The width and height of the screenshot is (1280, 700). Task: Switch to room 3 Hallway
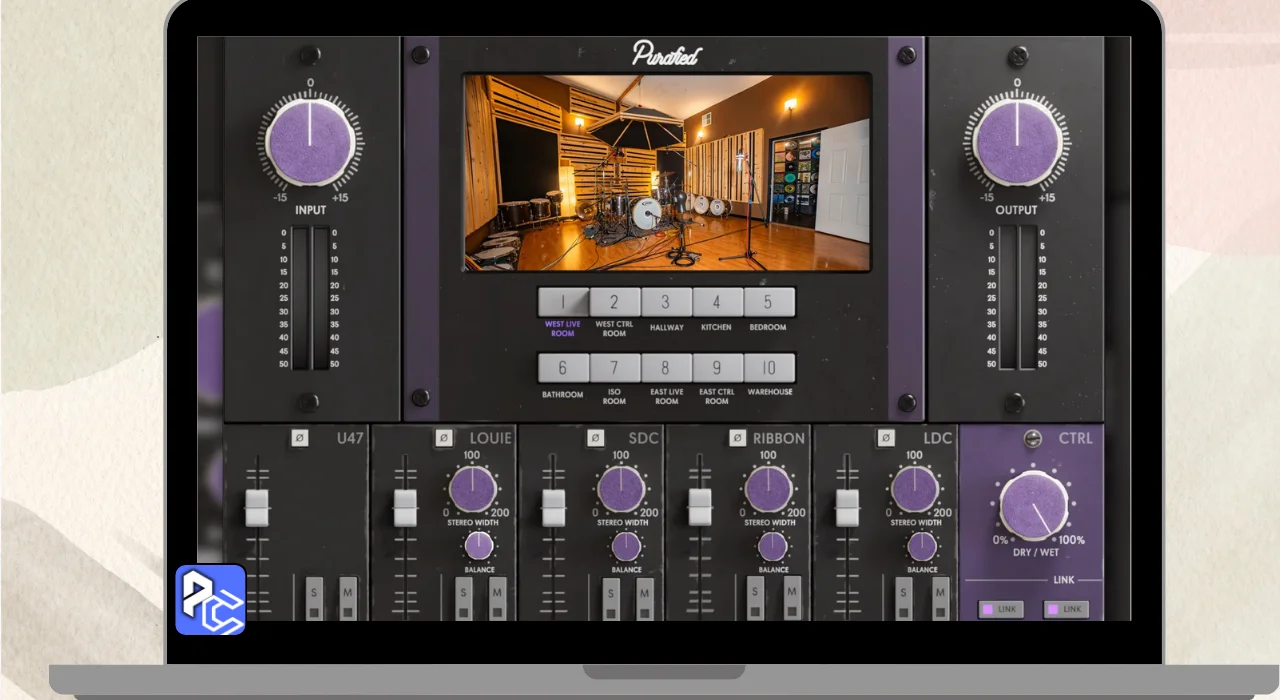click(665, 302)
